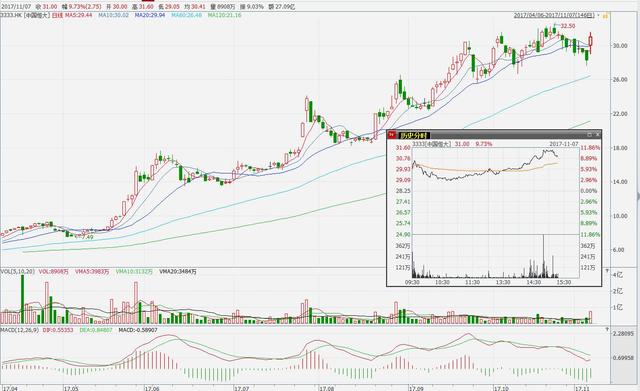Viewport: 640px width, 391px height.
Task: Click the VMA5 volume average label
Action: pyautogui.click(x=92, y=271)
